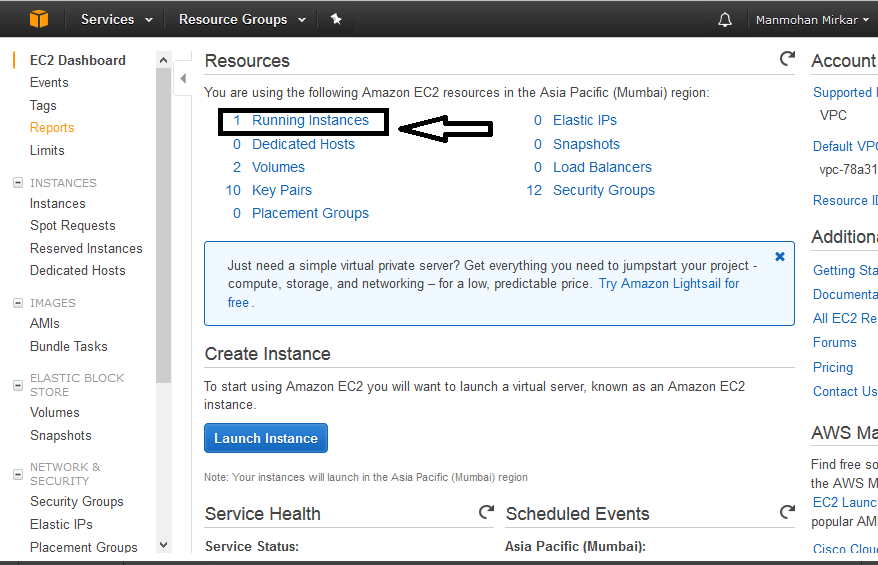Click the pin shortcut icon in the top bar
This screenshot has width=878, height=565.
[x=336, y=19]
